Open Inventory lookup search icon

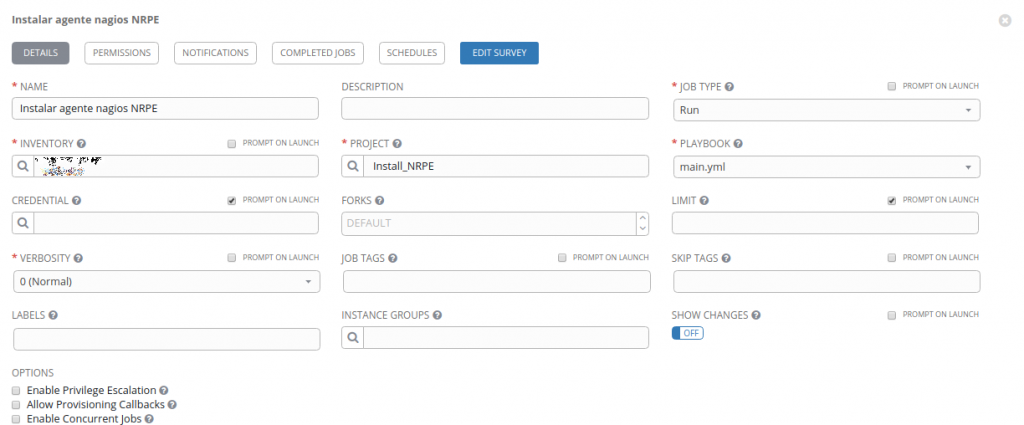click(23, 166)
